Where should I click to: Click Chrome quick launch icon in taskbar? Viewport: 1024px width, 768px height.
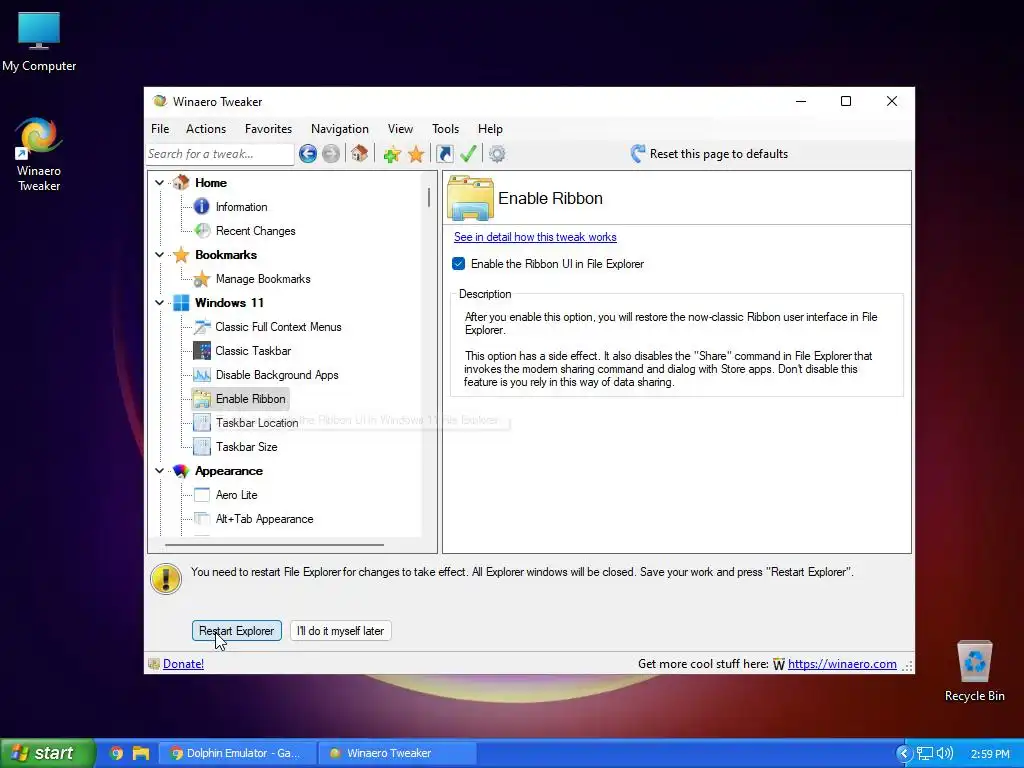(116, 753)
